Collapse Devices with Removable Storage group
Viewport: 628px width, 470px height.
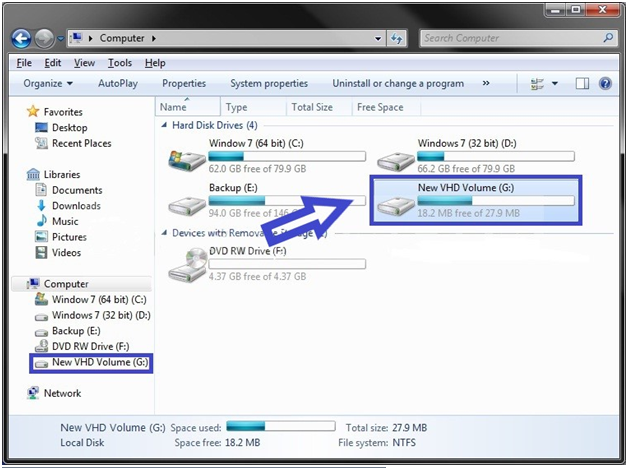[x=164, y=233]
